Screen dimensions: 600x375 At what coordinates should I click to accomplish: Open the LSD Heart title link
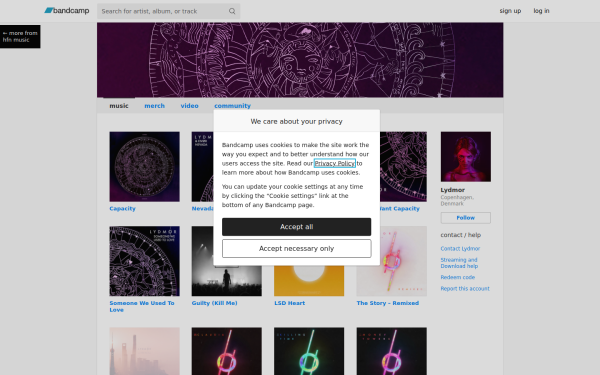[x=290, y=303]
